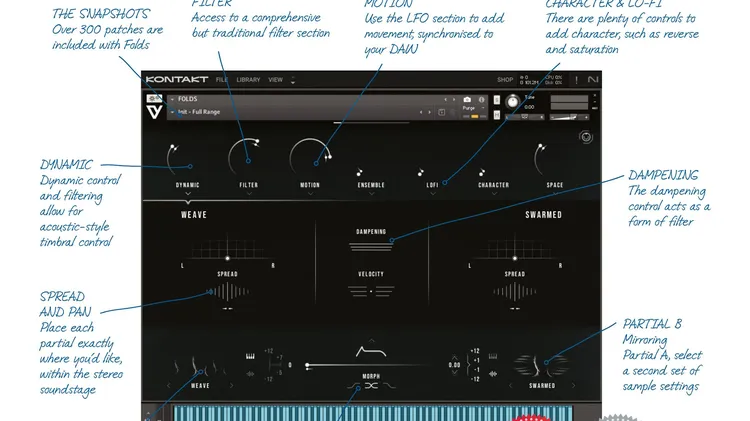
Task: Click the SWARMED pan position dot
Action: tap(515, 258)
